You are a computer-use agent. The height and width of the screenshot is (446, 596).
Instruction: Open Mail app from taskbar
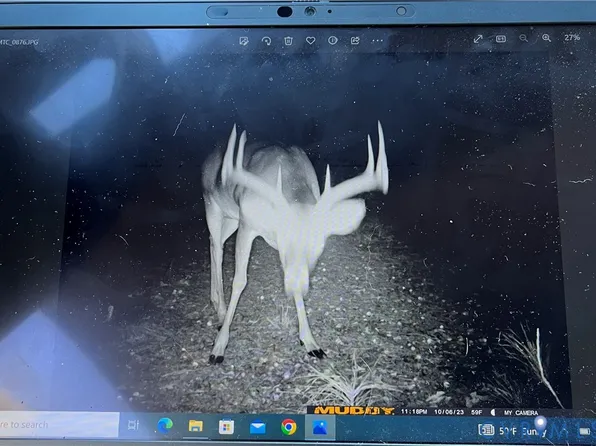click(258, 427)
